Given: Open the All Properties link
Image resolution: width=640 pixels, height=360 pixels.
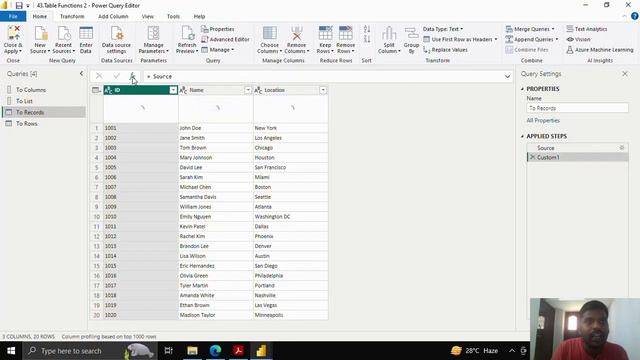Looking at the screenshot, I should click(x=543, y=120).
